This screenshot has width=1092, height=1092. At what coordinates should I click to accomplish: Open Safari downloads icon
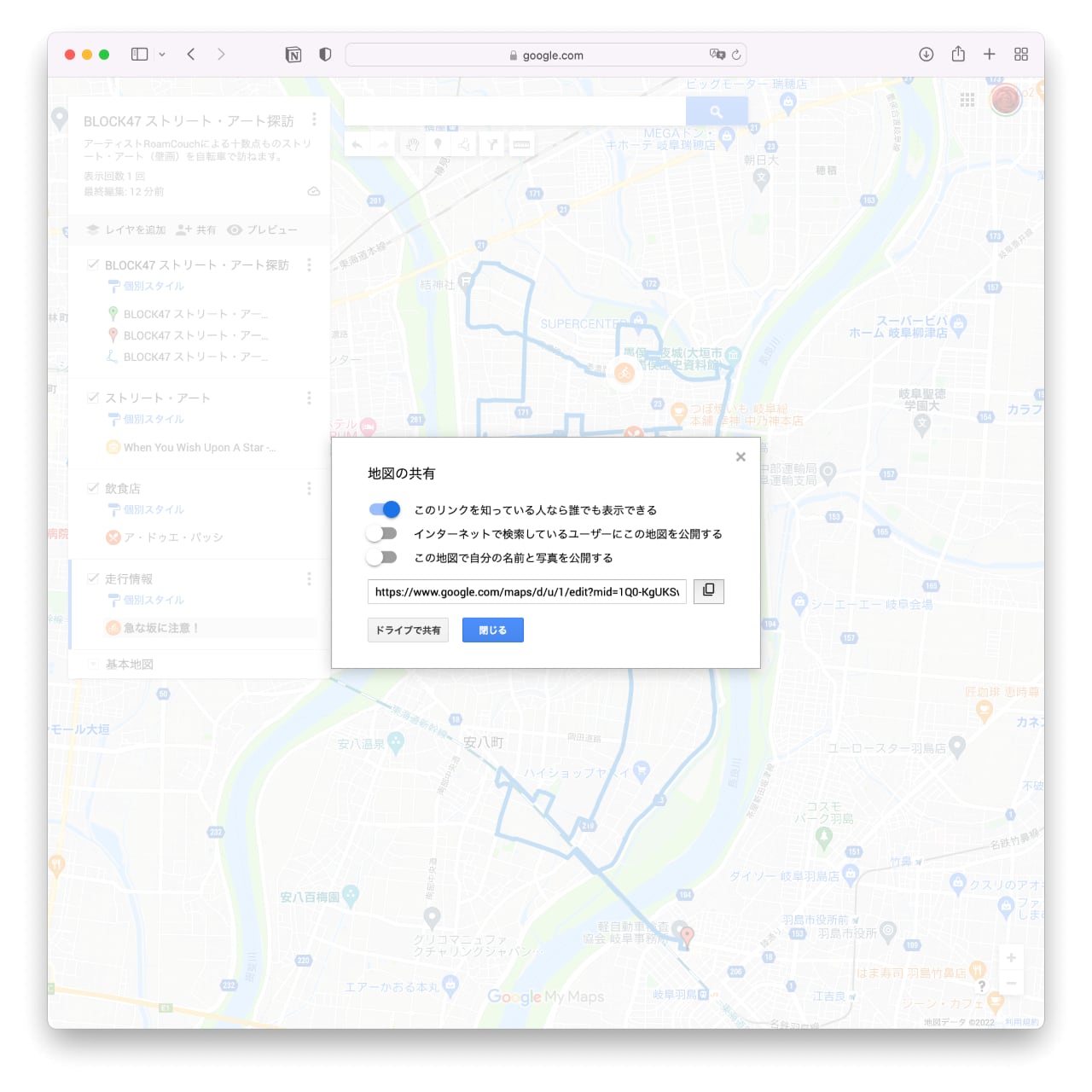point(926,55)
